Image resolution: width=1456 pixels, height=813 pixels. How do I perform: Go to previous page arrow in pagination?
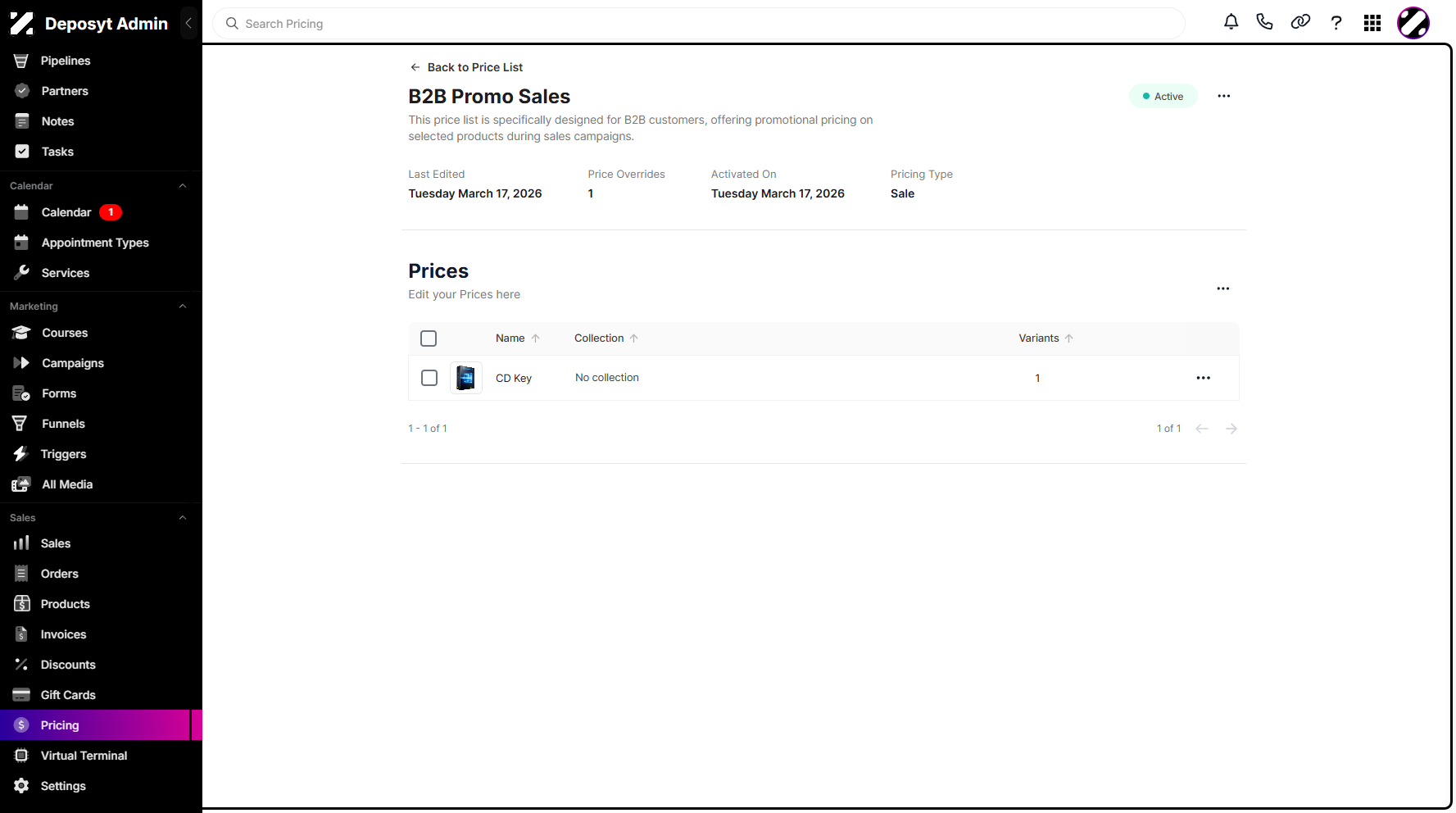[x=1202, y=429]
